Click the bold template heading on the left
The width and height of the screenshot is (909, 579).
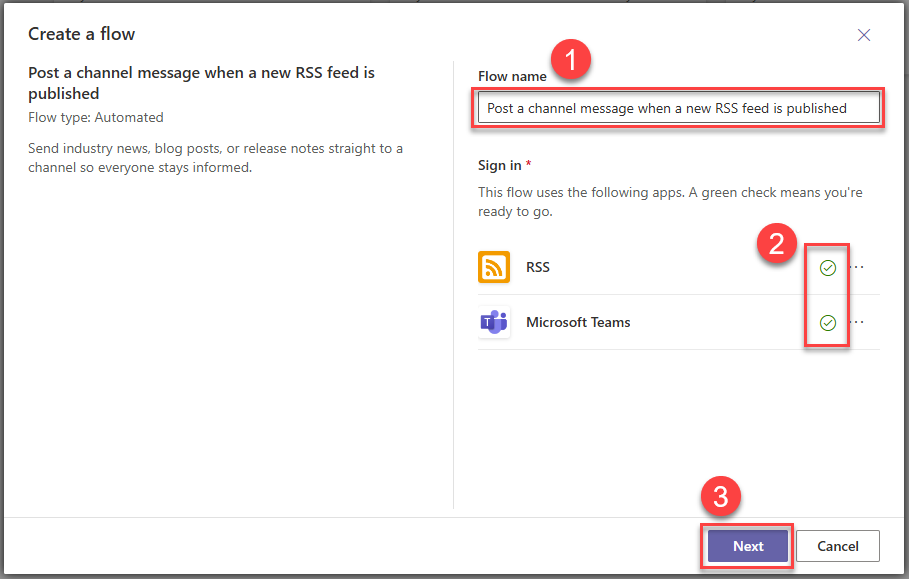[200, 83]
